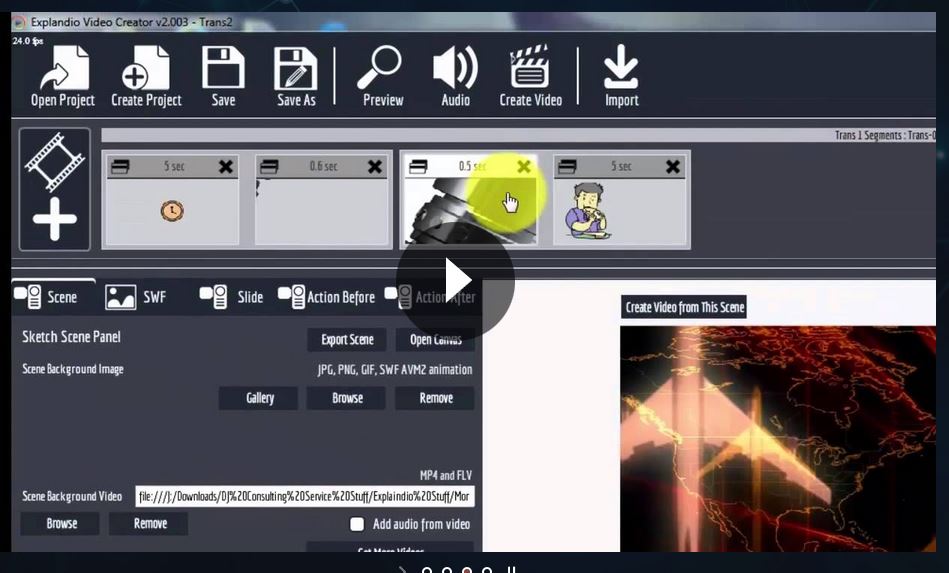This screenshot has width=949, height=573.
Task: Save the project with the Save icon
Action: 223,77
